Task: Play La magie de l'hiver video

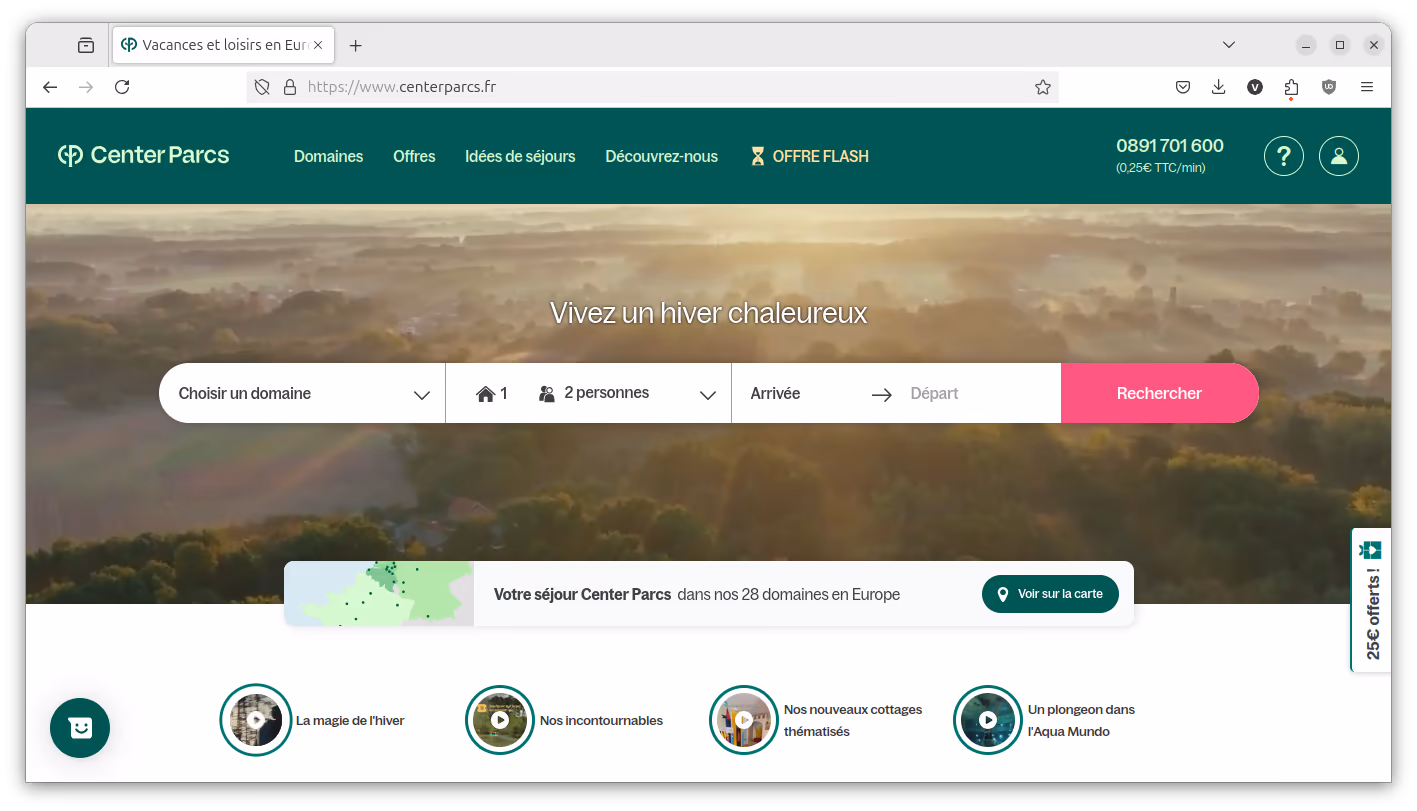Action: click(x=256, y=719)
